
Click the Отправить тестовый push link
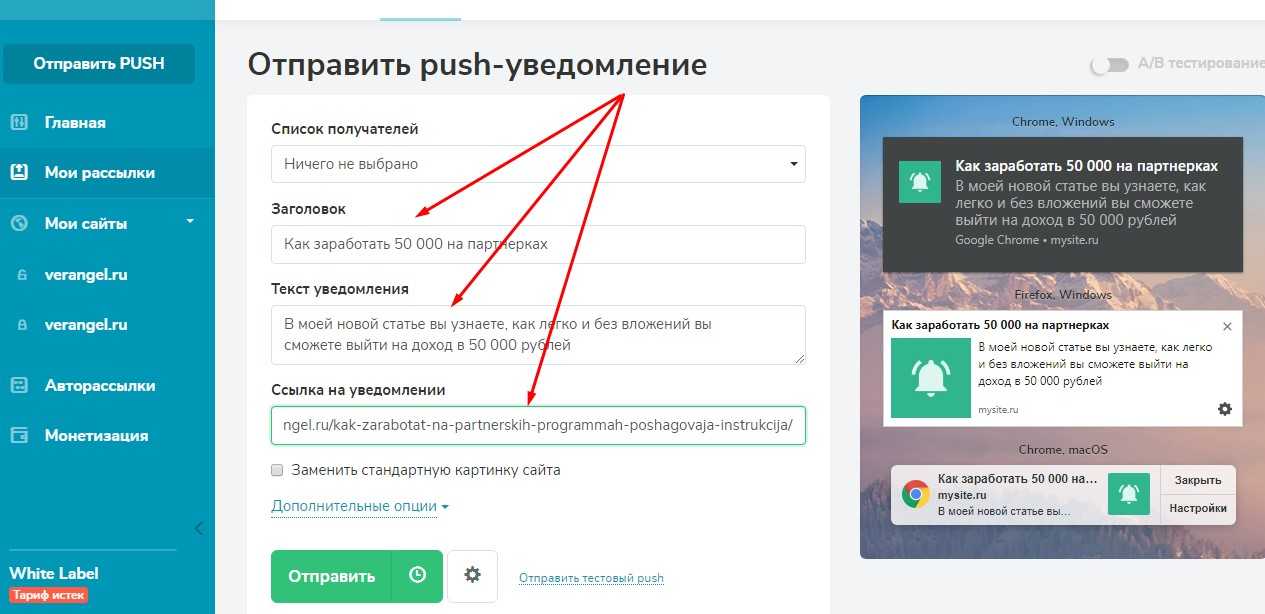tap(591, 578)
